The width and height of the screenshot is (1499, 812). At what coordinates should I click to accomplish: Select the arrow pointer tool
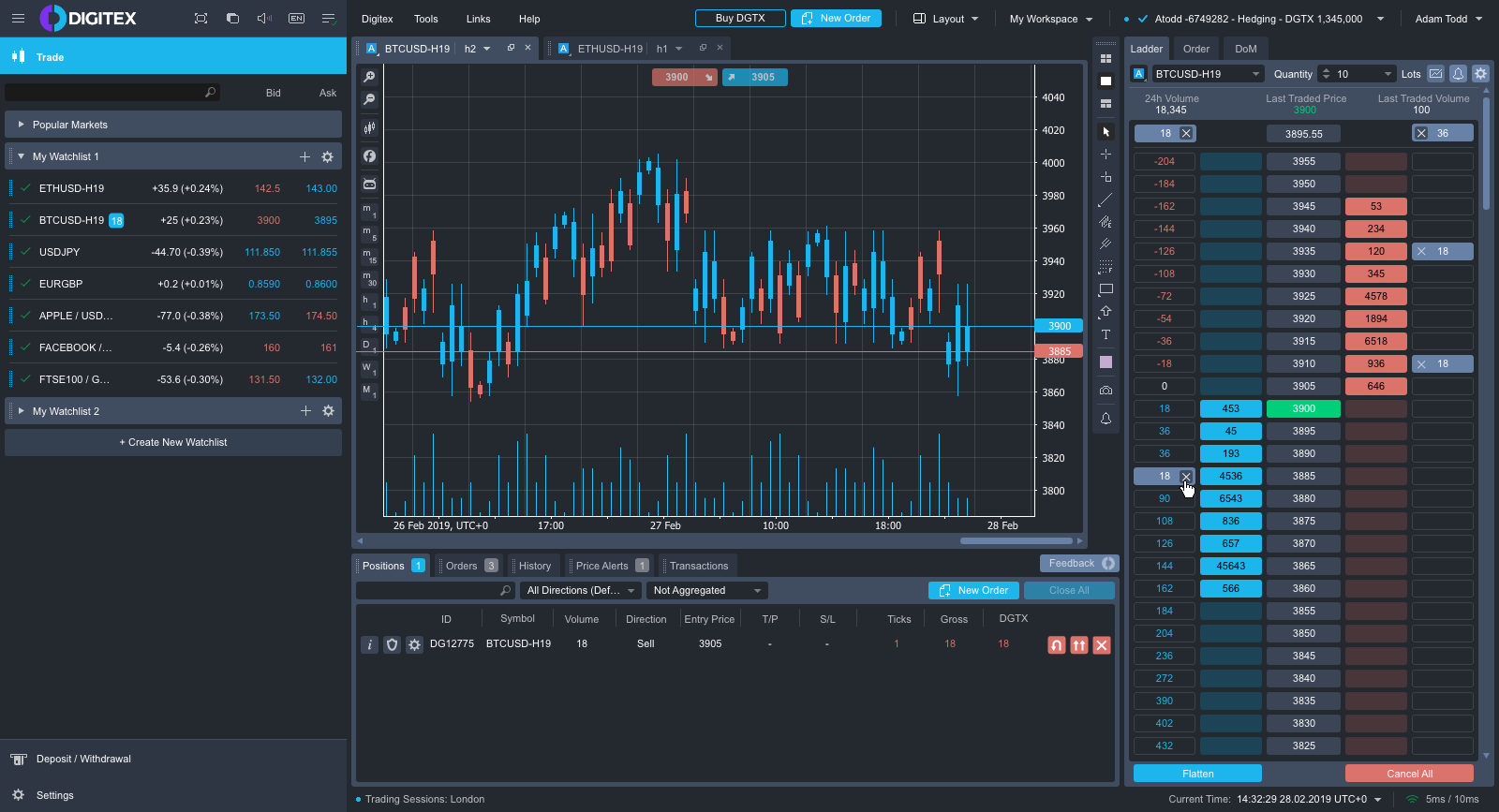click(1106, 132)
